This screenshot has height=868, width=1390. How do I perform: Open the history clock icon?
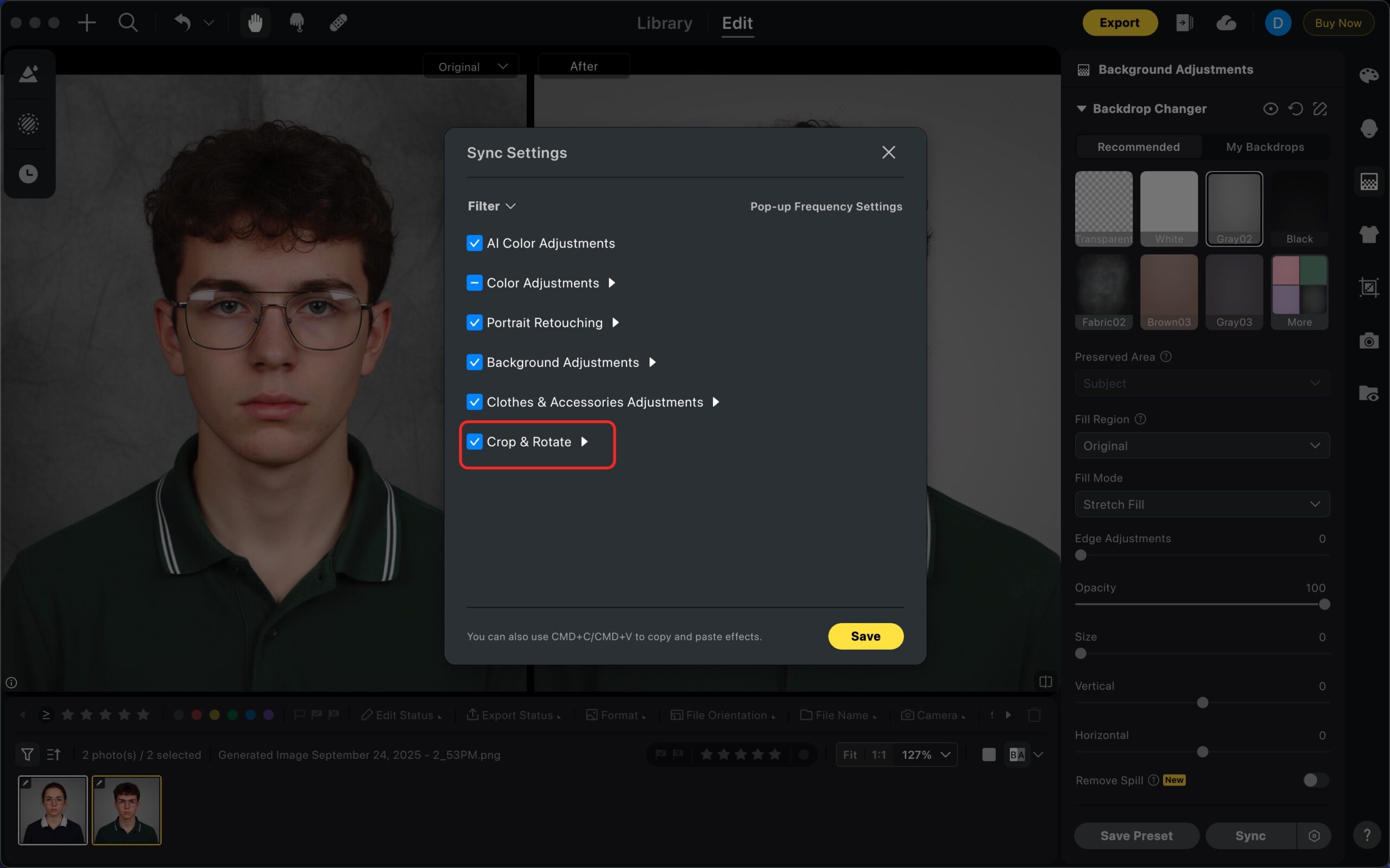[x=28, y=174]
